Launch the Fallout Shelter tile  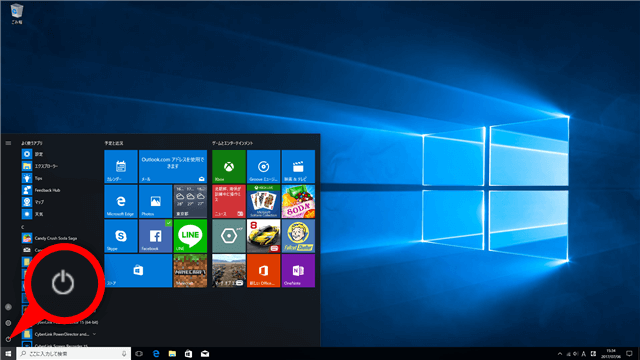tap(298, 236)
